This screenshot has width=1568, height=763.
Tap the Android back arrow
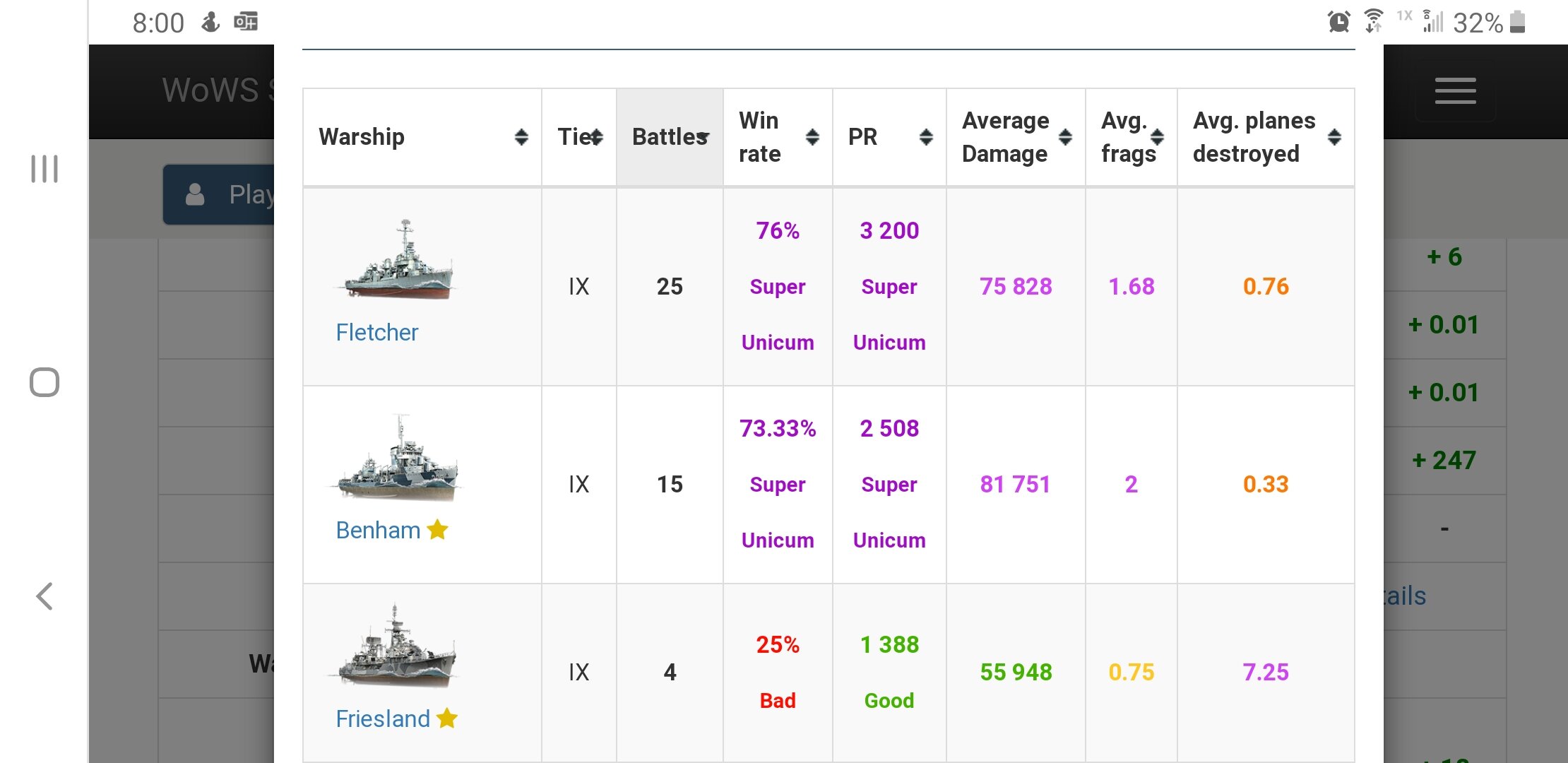44,596
